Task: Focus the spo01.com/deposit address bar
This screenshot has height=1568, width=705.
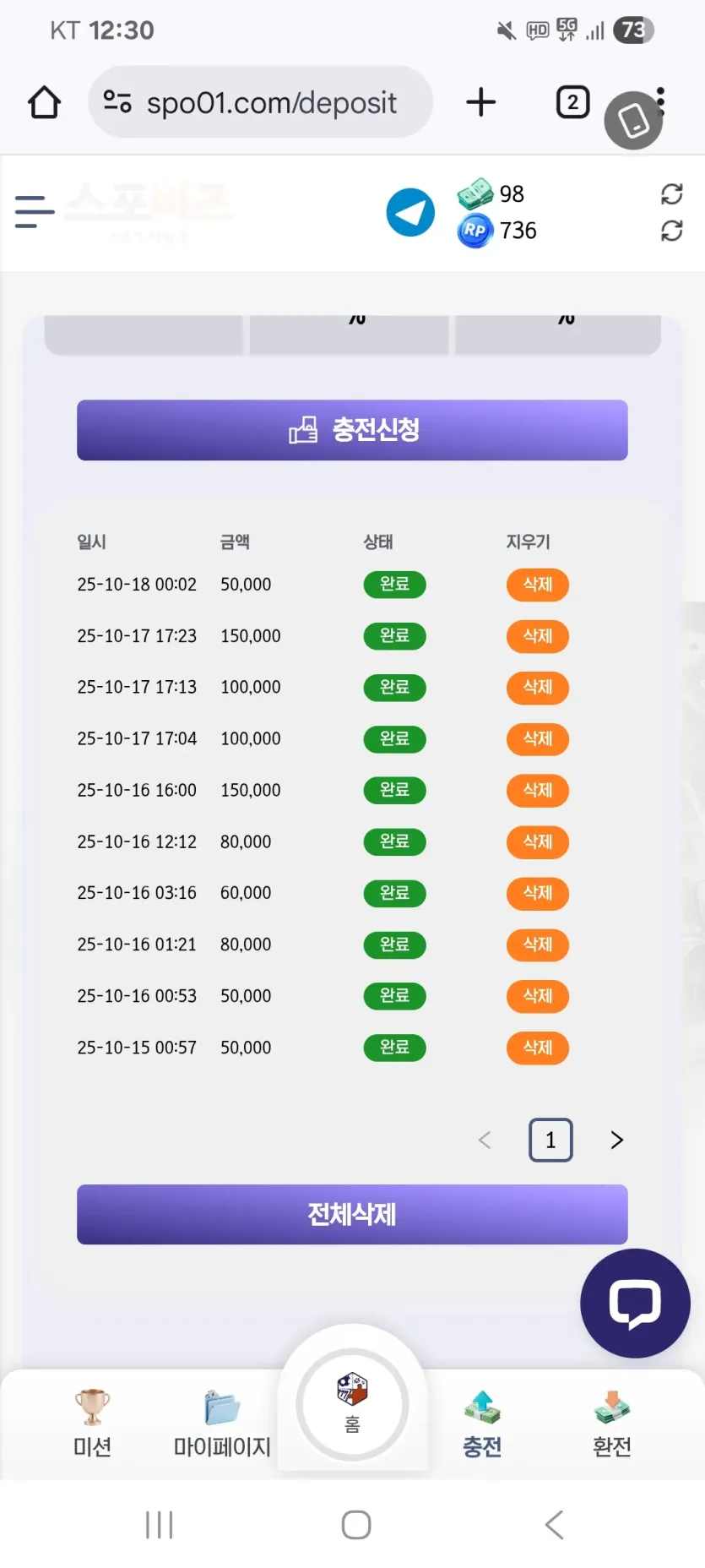Action: [x=261, y=102]
